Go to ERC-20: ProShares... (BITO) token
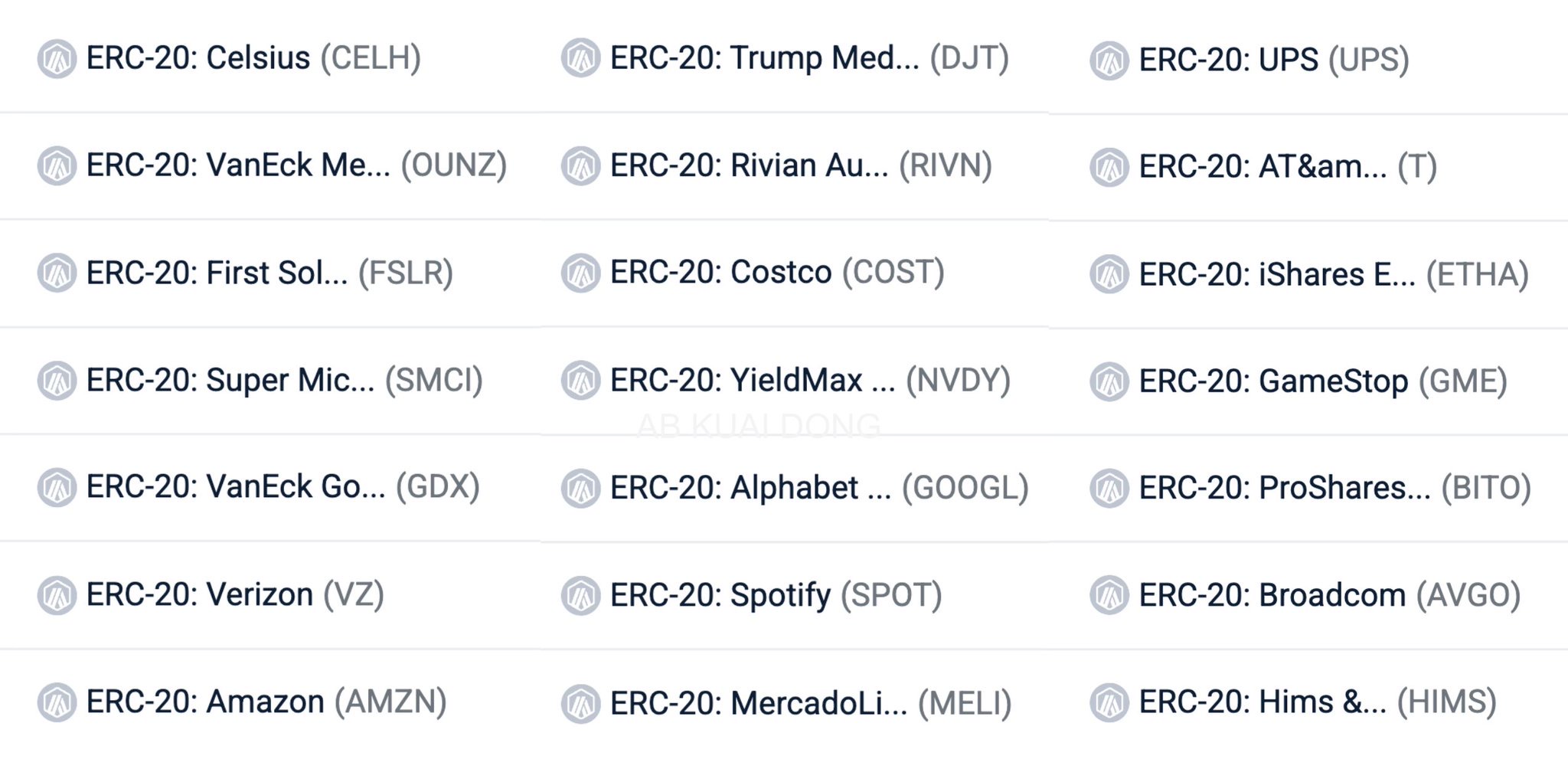Viewport: 1568px width, 759px height. (1334, 489)
